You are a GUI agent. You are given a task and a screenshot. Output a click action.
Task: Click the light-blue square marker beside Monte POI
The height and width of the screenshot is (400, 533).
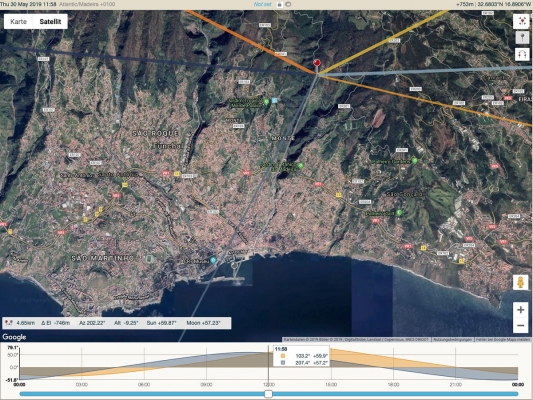pyautogui.click(x=274, y=101)
